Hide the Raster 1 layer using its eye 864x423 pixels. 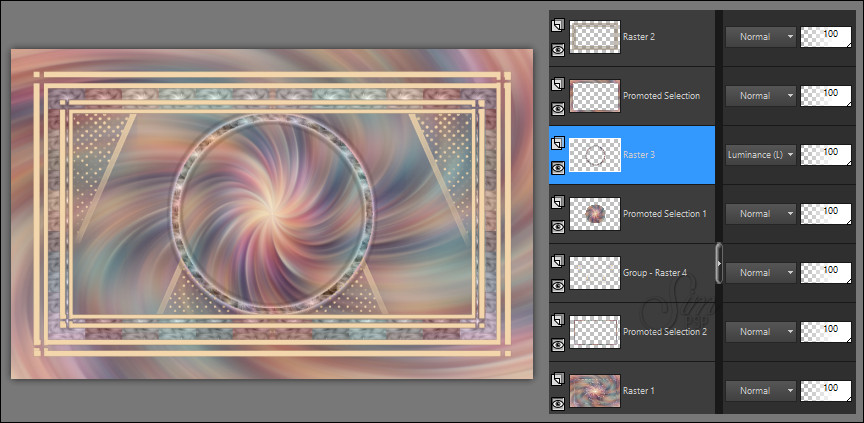[558, 402]
